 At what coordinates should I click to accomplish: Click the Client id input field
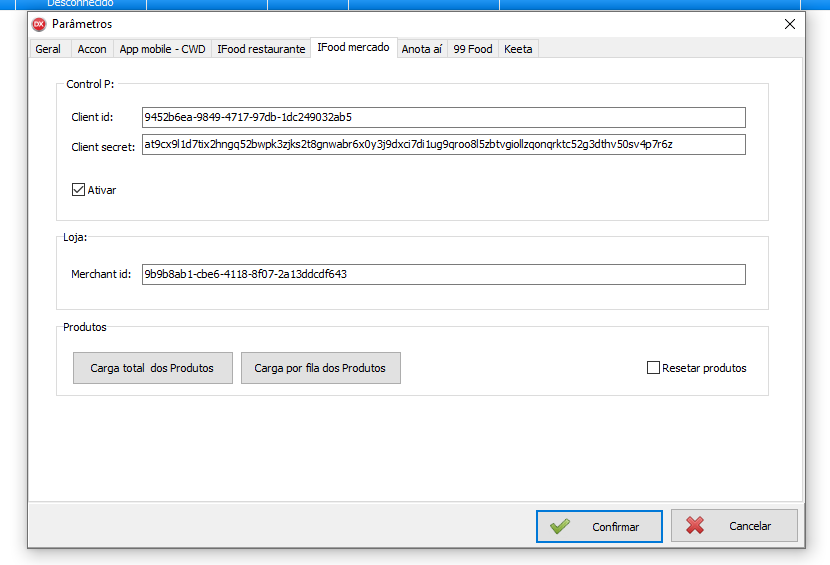pyautogui.click(x=444, y=118)
